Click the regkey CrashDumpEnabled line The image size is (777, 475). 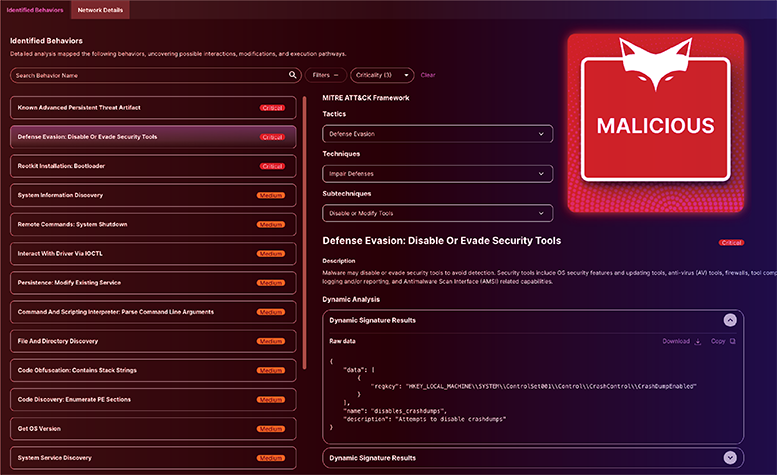[x=533, y=386]
